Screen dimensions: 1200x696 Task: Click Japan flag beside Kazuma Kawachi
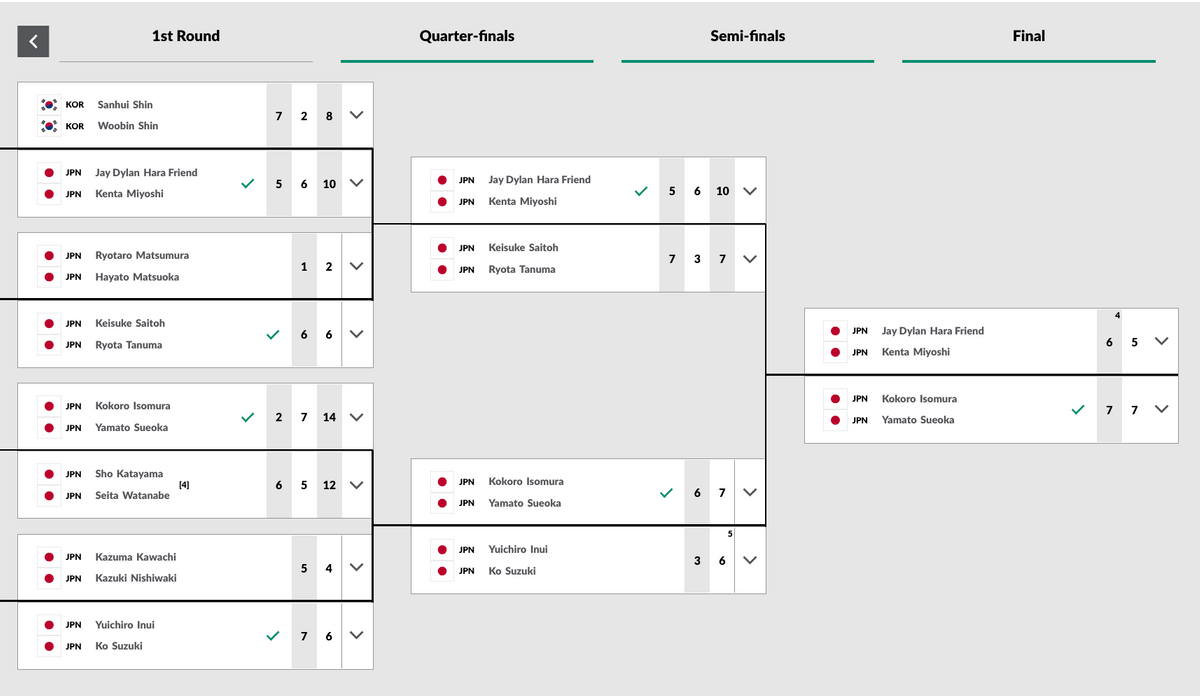pos(48,557)
